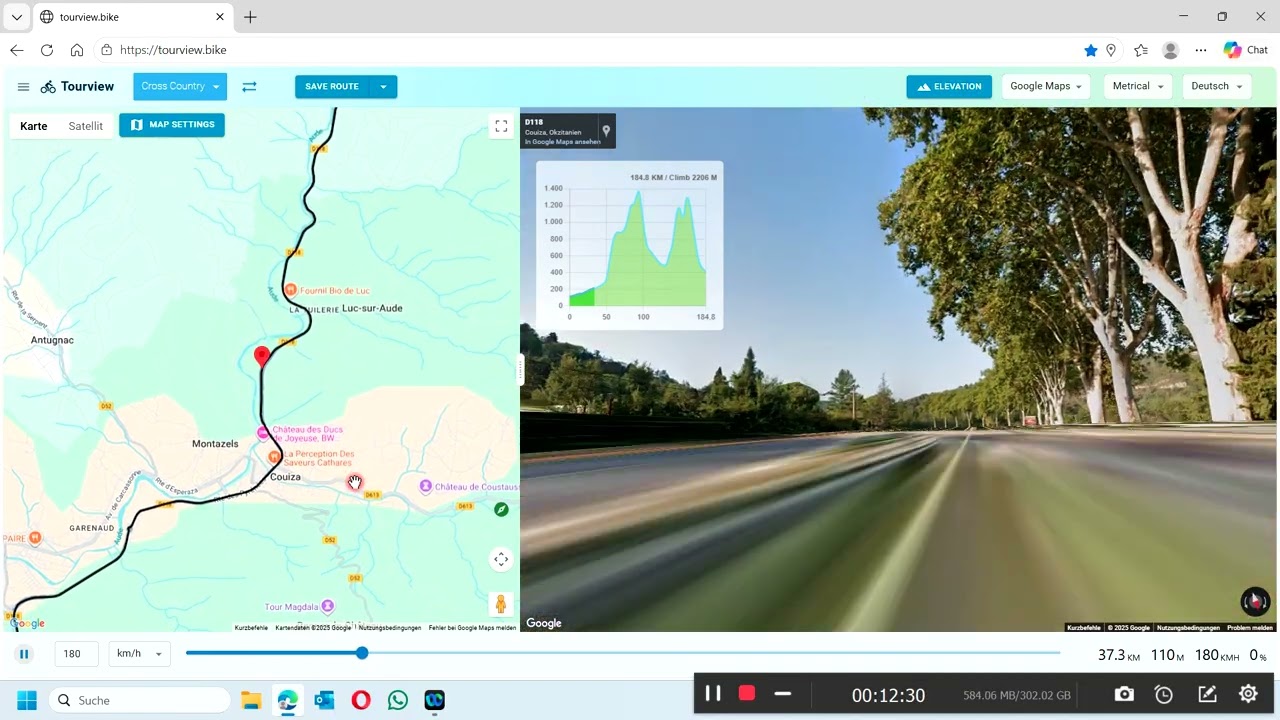The width and height of the screenshot is (1280, 720).
Task: Pause the route playback
Action: (25, 654)
